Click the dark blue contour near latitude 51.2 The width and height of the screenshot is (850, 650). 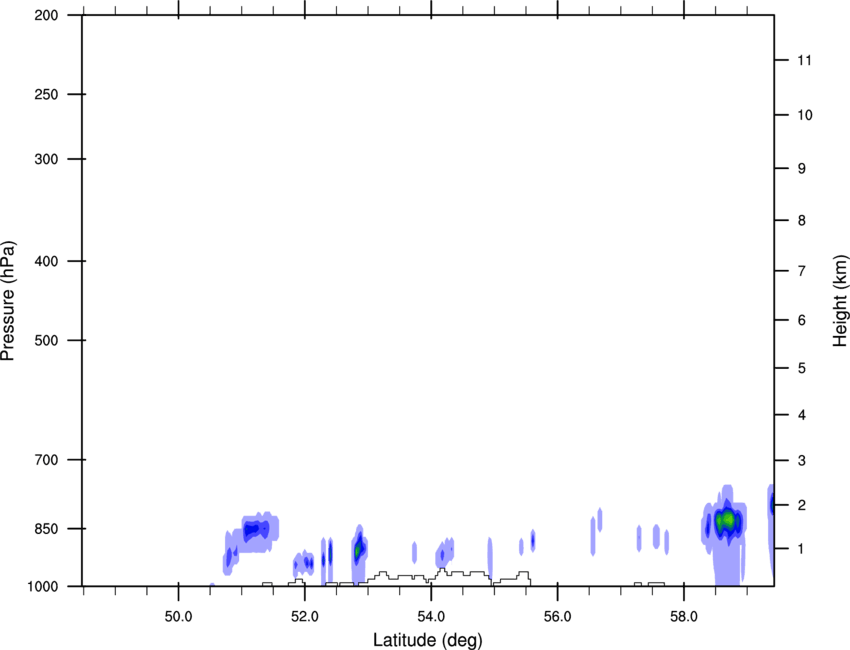[256, 528]
